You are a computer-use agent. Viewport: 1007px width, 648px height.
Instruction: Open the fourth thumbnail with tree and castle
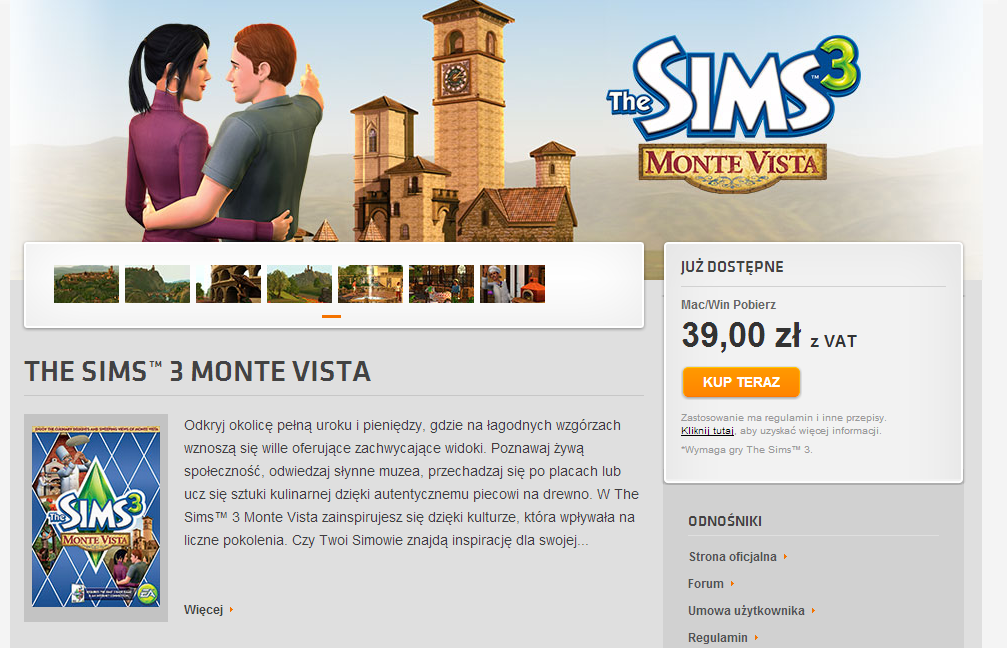coord(299,284)
